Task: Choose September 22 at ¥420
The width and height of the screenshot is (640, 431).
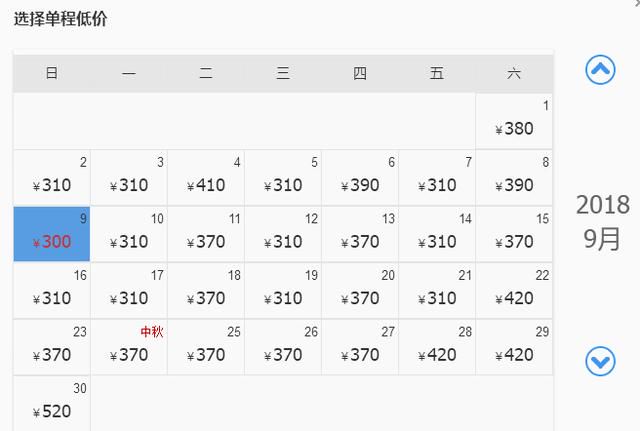Action: coord(514,291)
